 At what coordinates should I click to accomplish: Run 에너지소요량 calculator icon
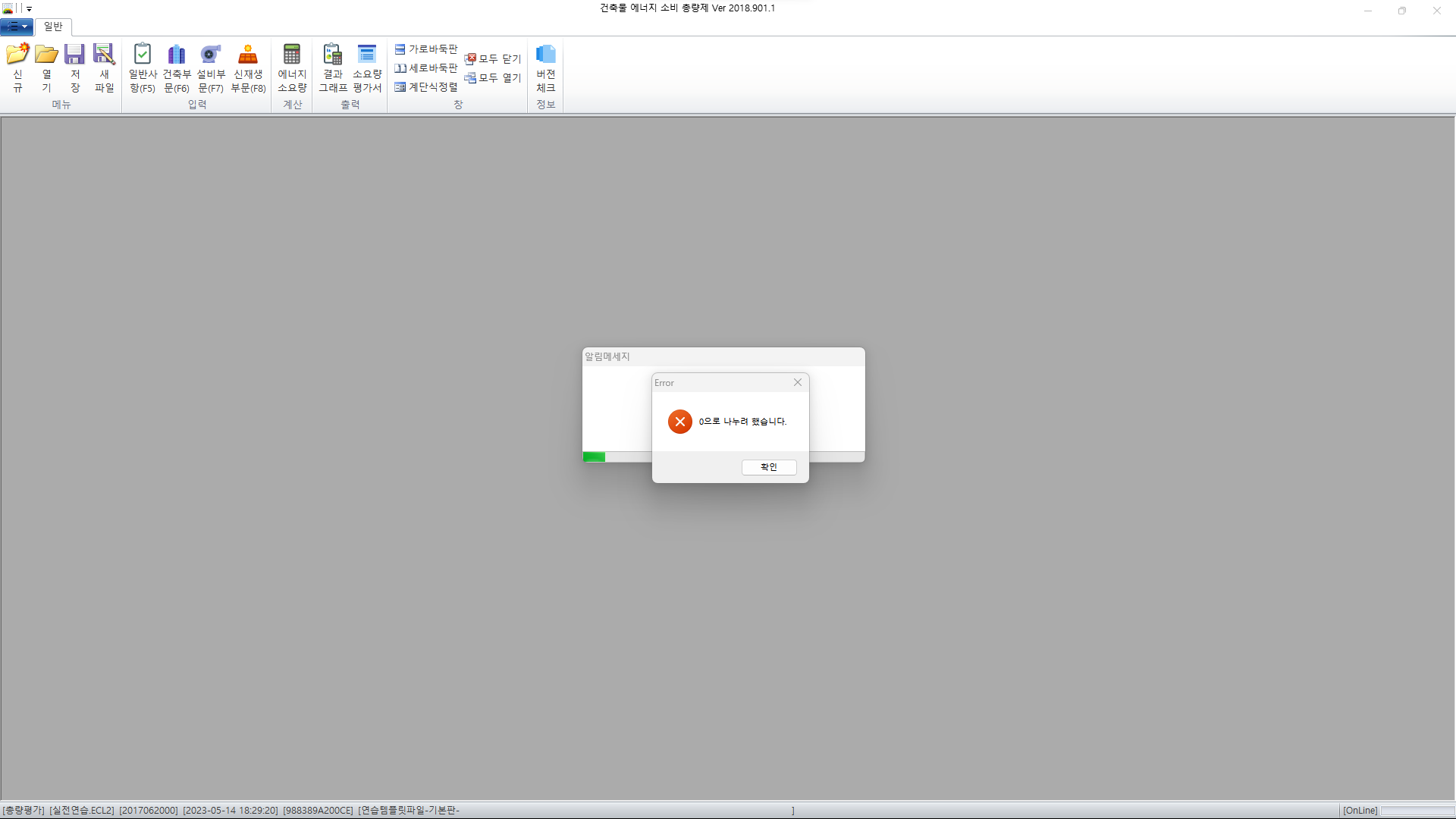(292, 55)
